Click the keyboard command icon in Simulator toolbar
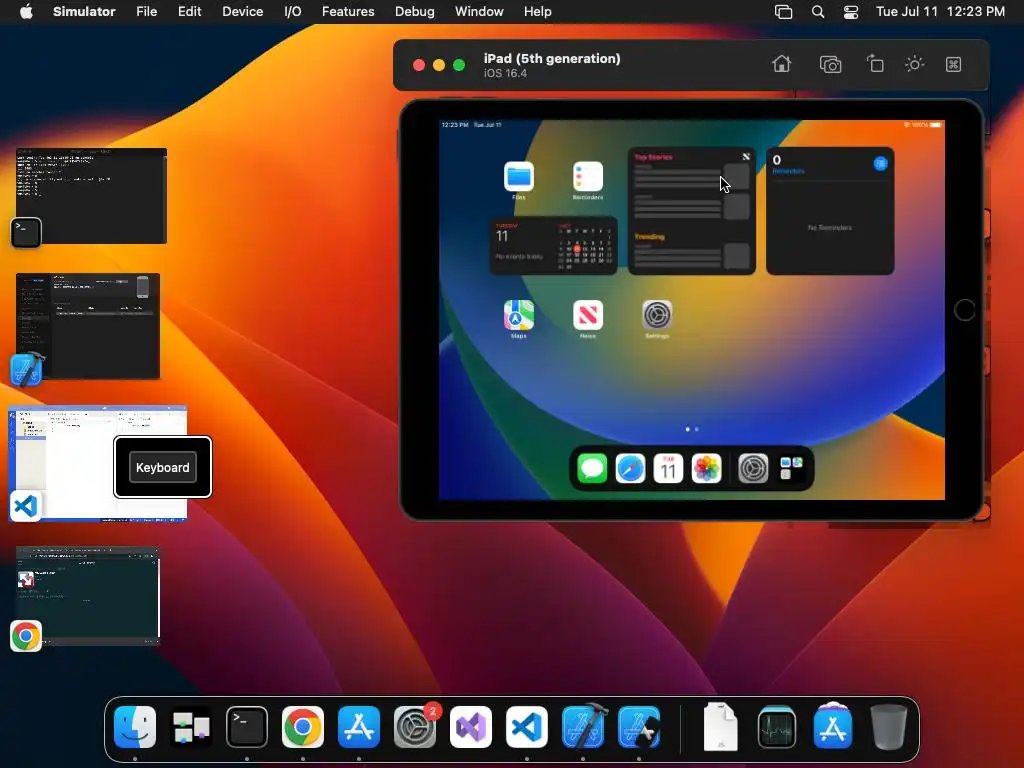The image size is (1024, 768). [x=953, y=64]
